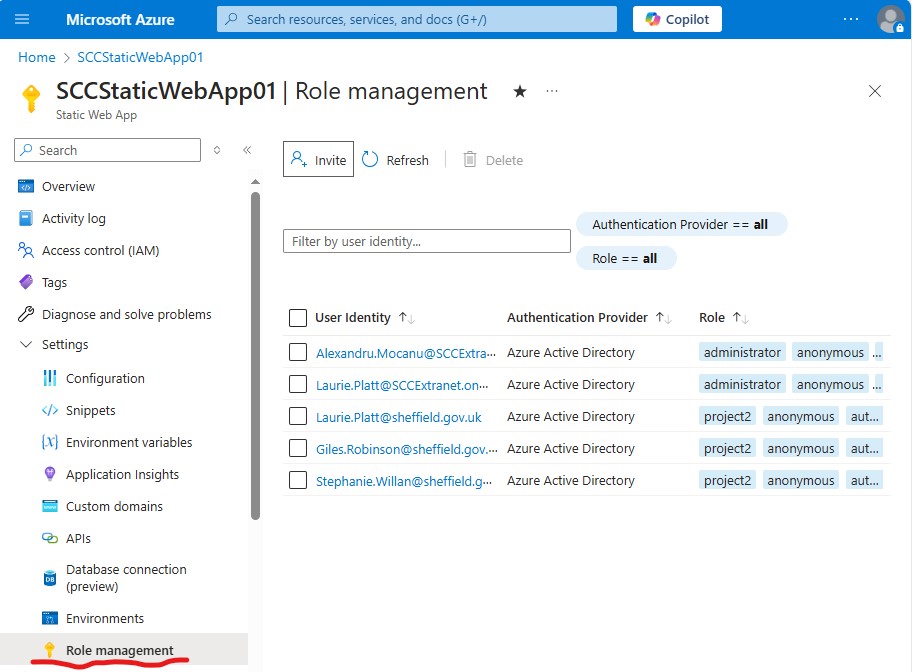Open the Azure portal hamburger menu
The image size is (912, 672).
[22, 19]
